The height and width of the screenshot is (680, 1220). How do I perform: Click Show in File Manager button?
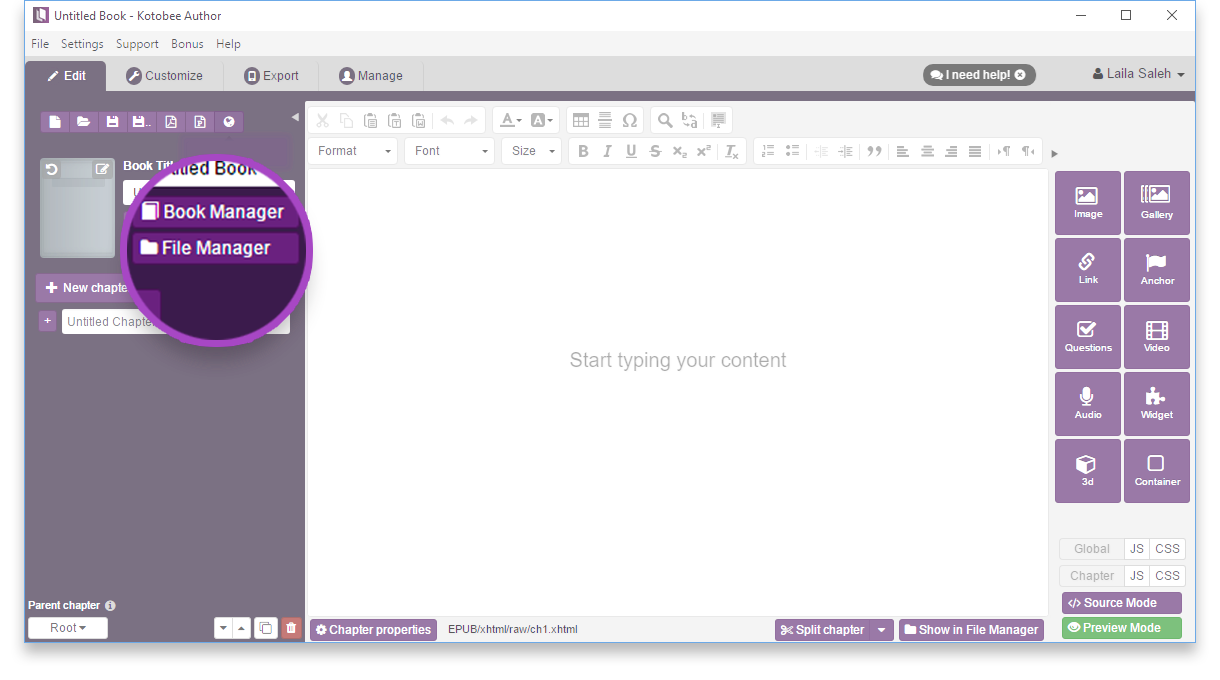(970, 630)
